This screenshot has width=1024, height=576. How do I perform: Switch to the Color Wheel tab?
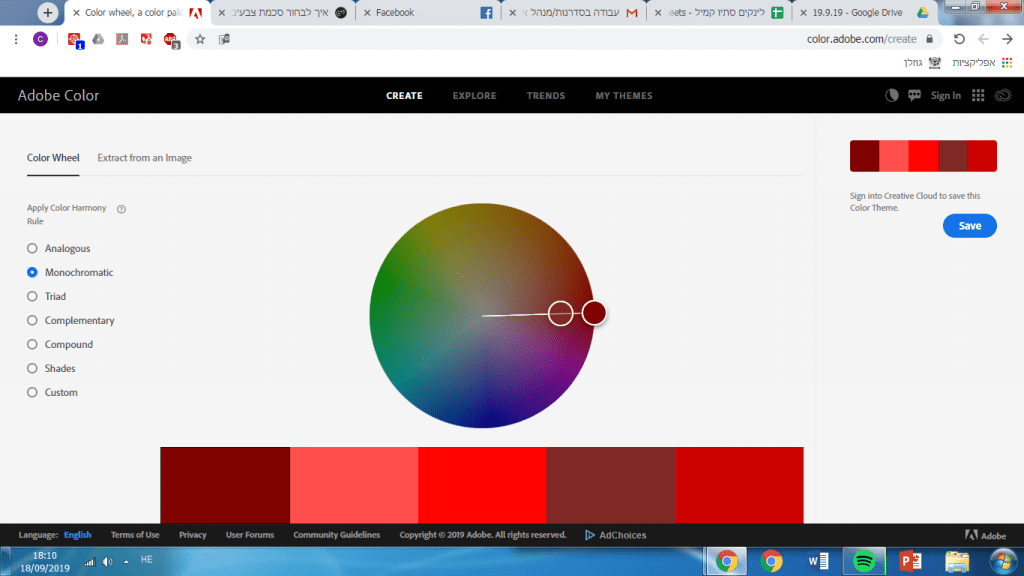(53, 158)
